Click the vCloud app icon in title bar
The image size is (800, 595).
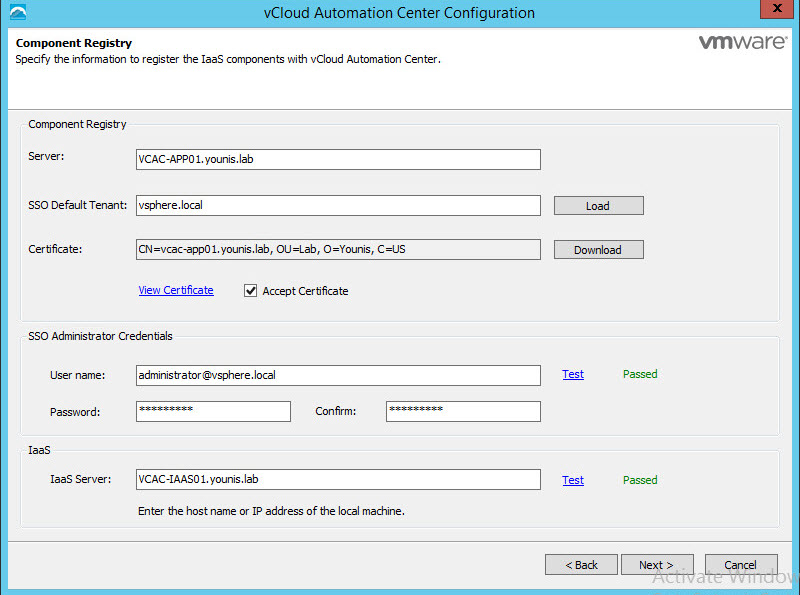[x=17, y=13]
